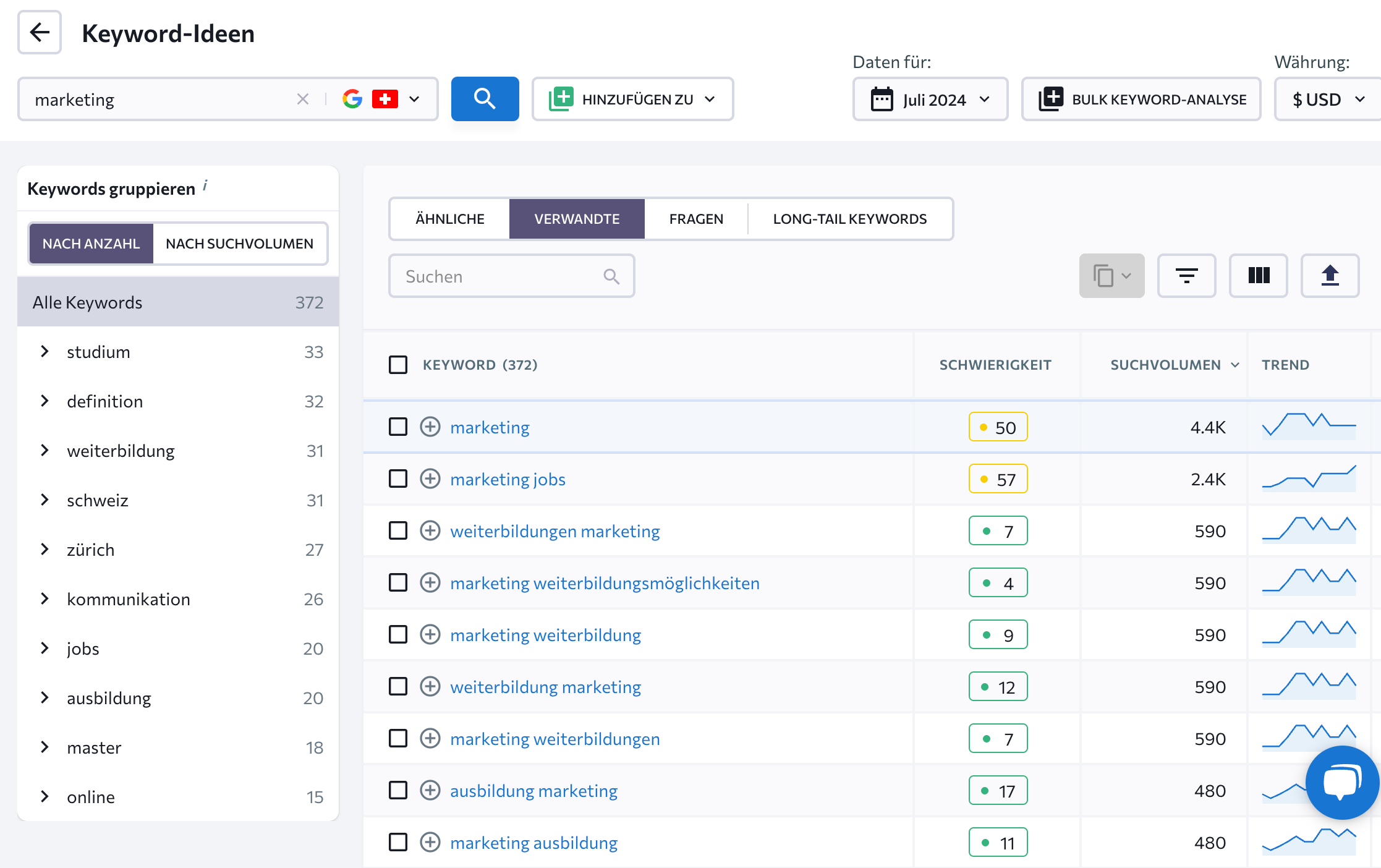Check the marketing weiterbildung row

pyautogui.click(x=398, y=634)
